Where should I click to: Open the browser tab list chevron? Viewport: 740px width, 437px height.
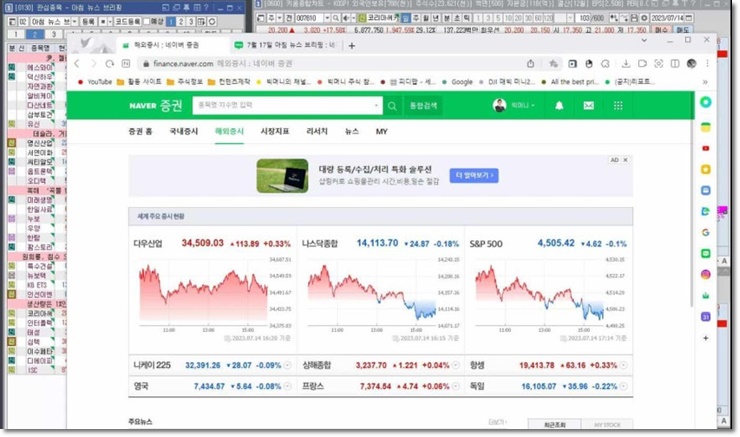coord(644,41)
